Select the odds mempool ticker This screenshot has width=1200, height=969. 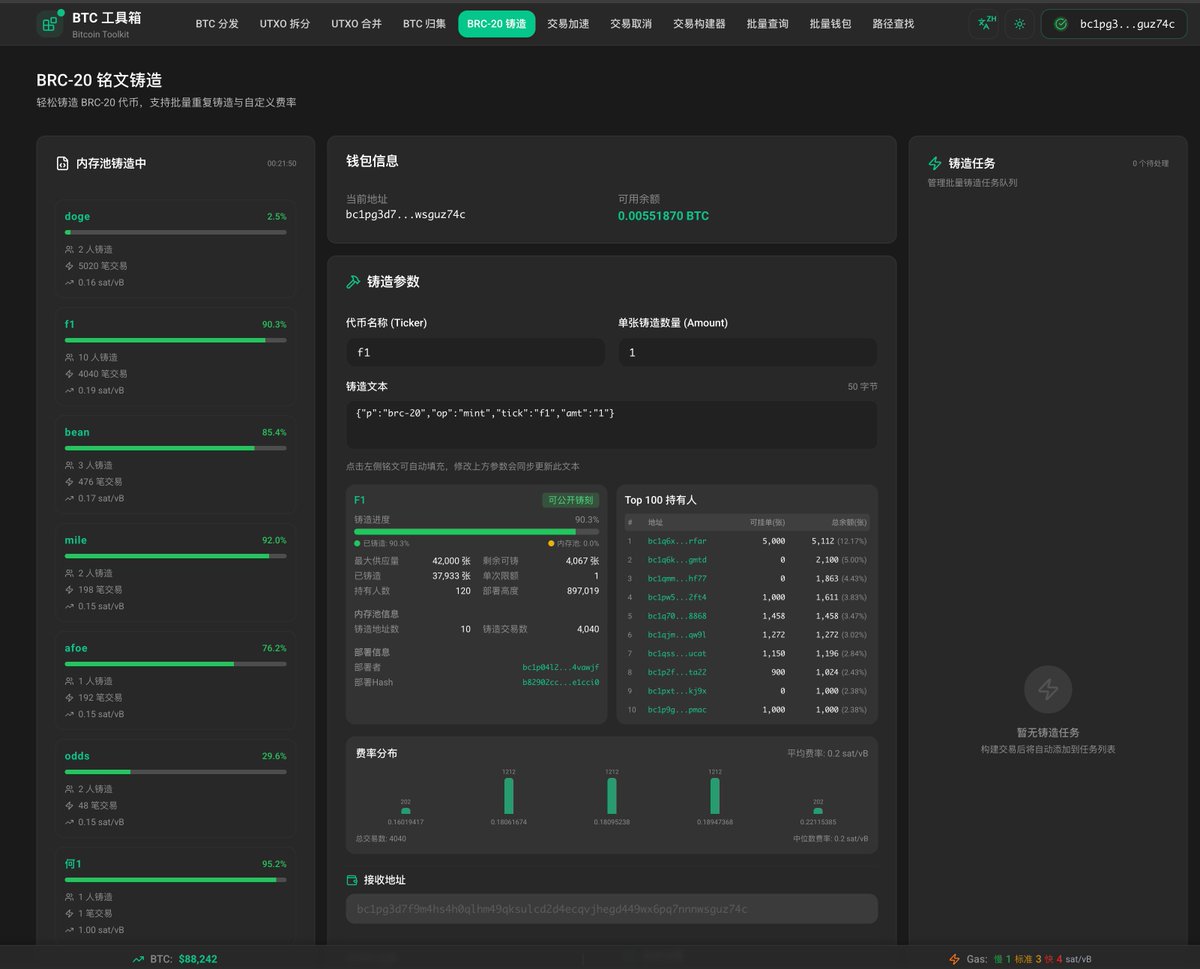point(77,756)
